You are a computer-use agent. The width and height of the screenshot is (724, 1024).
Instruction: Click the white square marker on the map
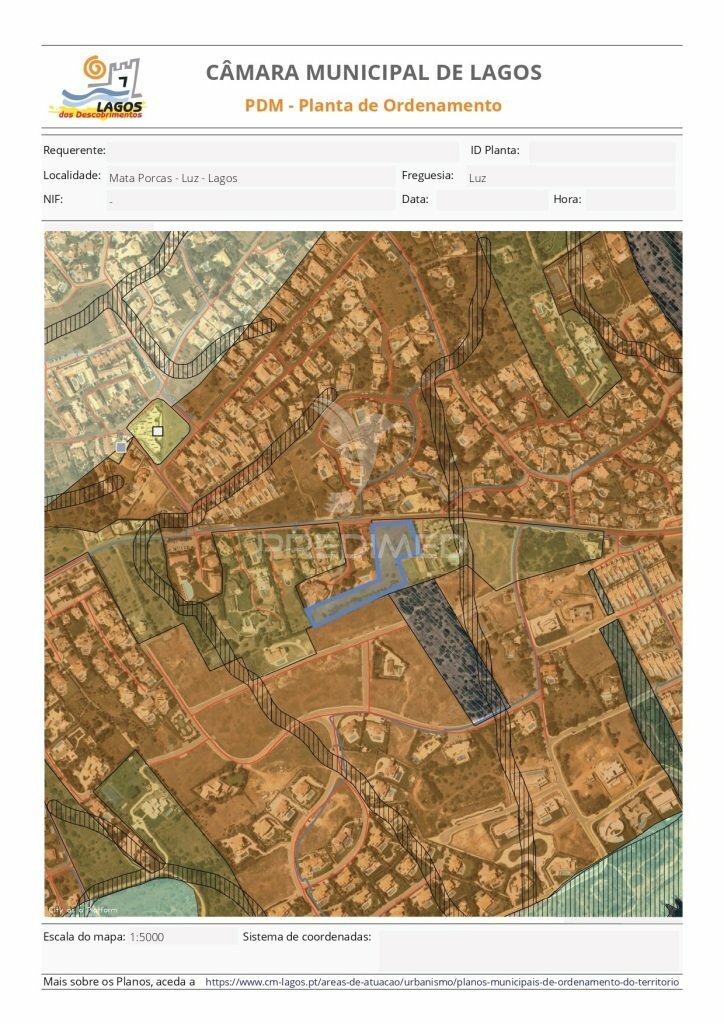point(157,431)
